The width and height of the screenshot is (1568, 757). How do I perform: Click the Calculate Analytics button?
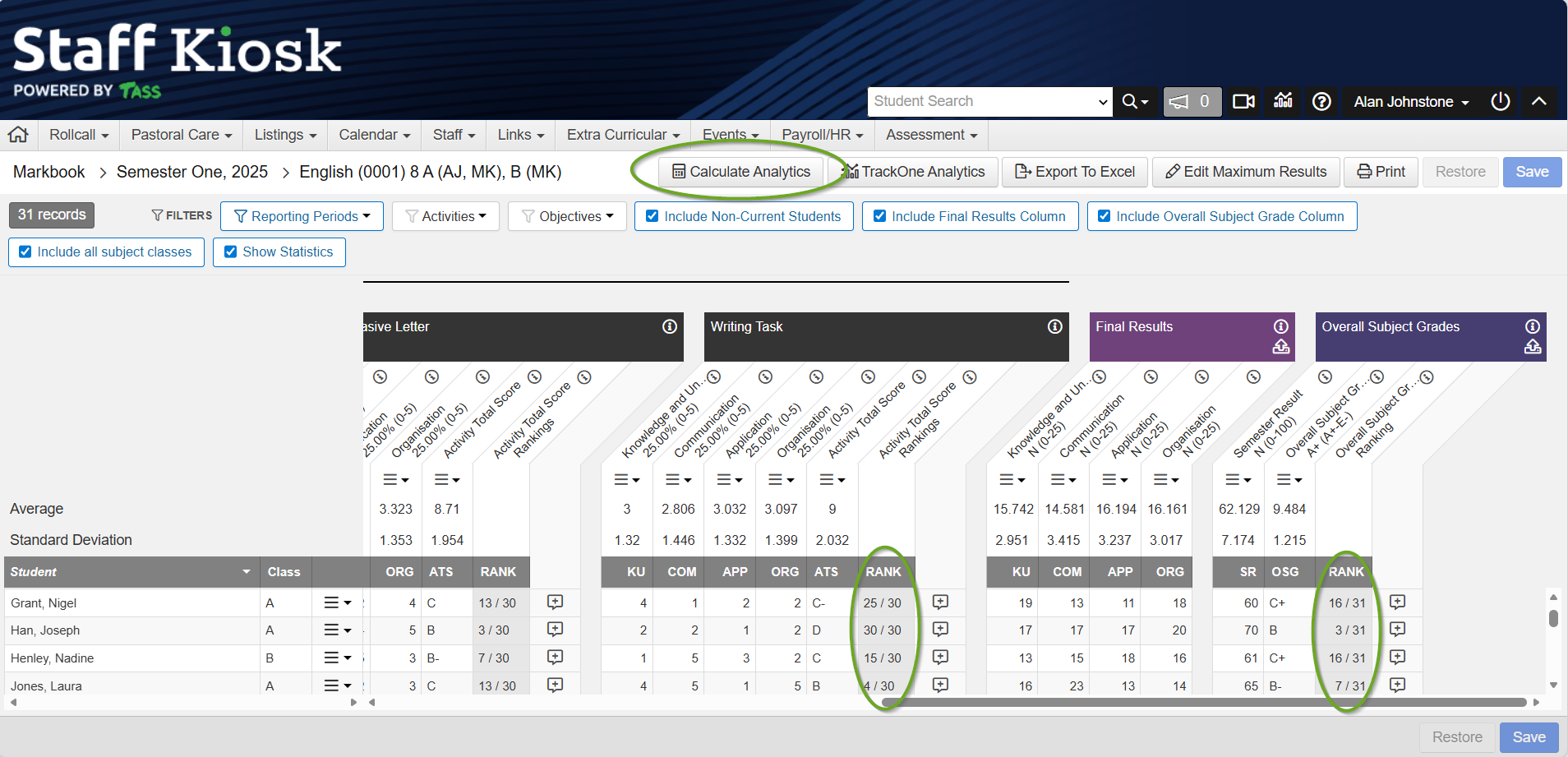click(740, 172)
